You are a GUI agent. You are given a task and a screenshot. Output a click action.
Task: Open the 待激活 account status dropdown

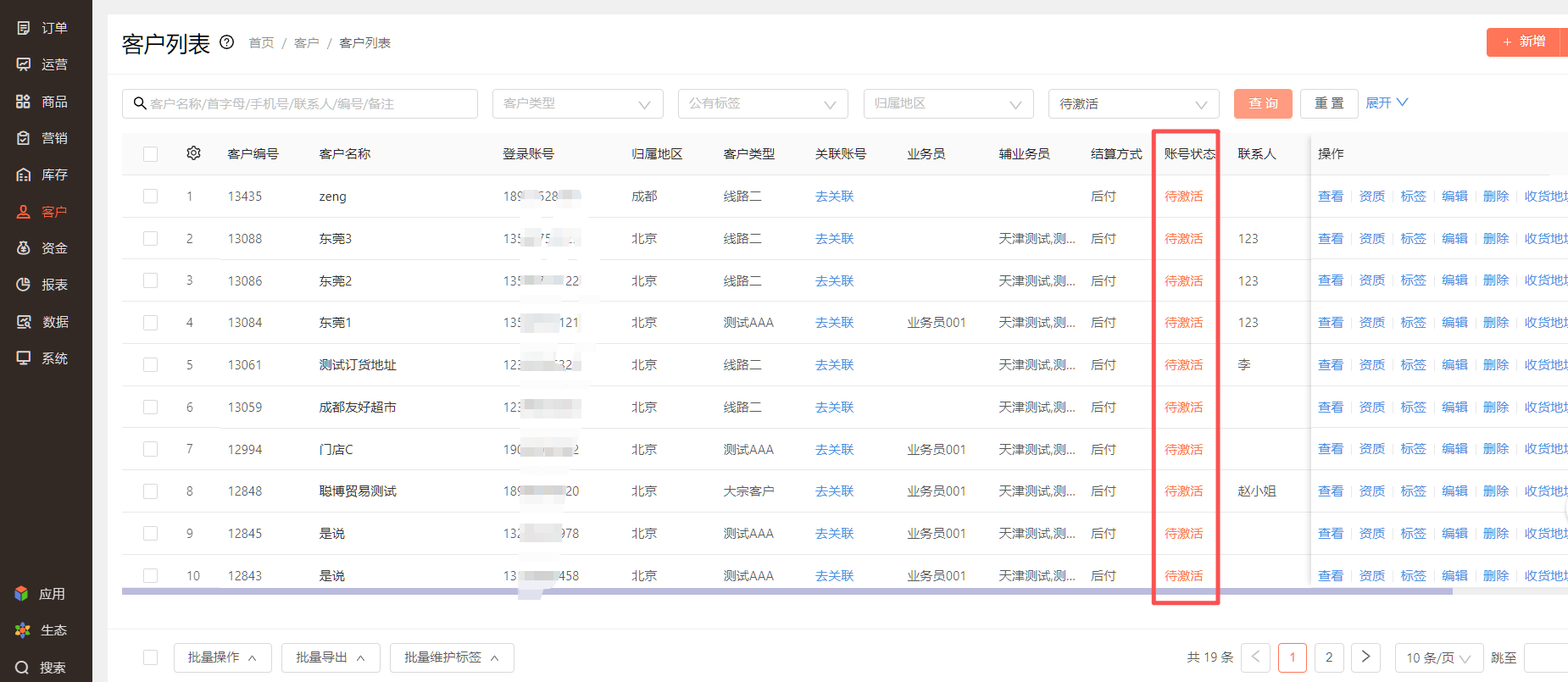pos(1134,103)
